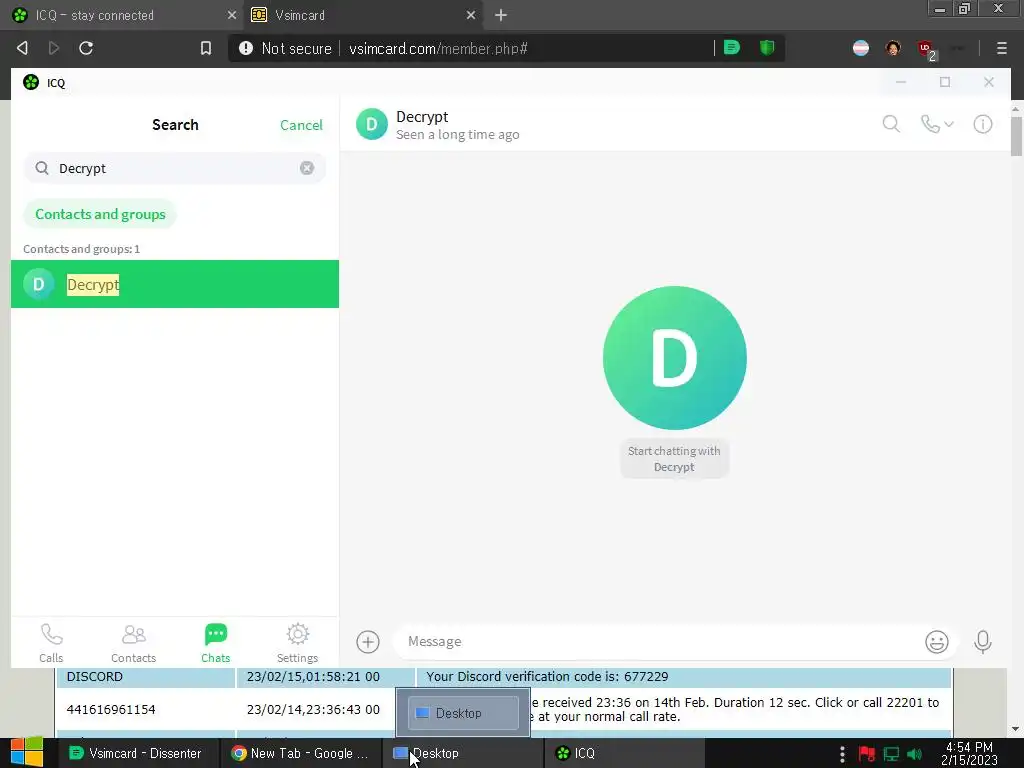Switch to the Chats tab
Screen dimensions: 1024x768
(216, 643)
